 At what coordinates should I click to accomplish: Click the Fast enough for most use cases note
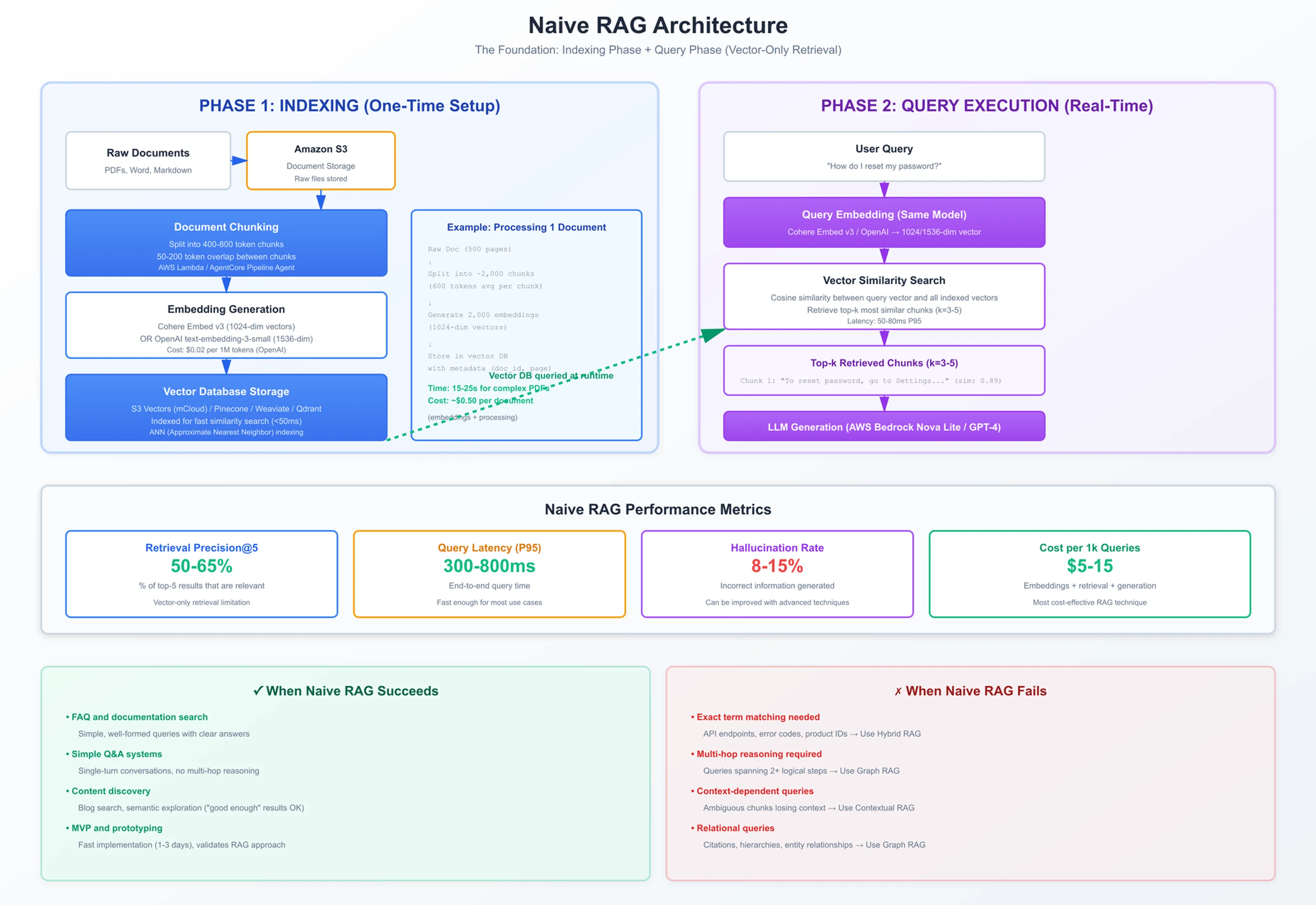pyautogui.click(x=490, y=602)
